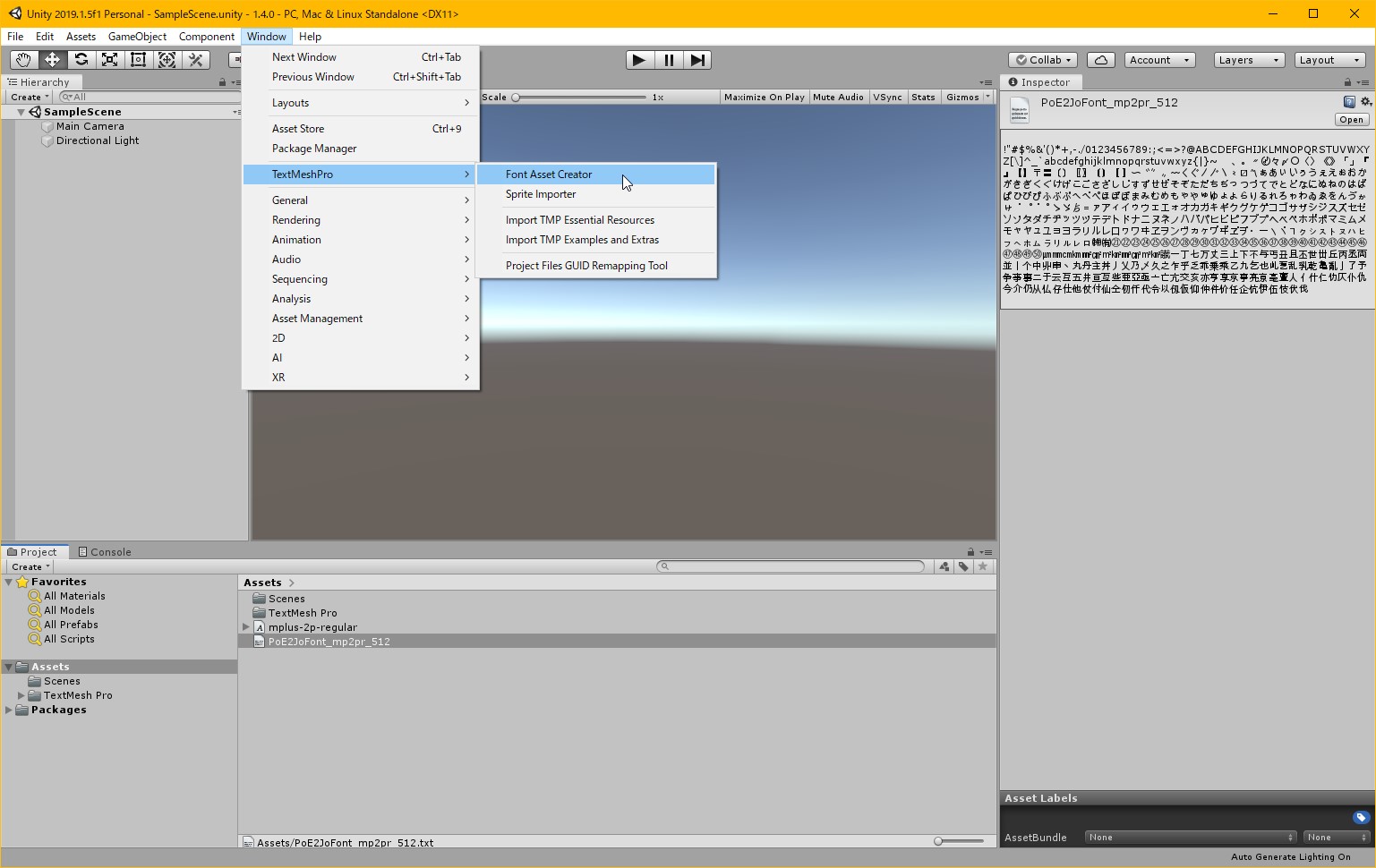This screenshot has width=1376, height=868.
Task: Open the PoE2JoFont asset via Open button
Action: (x=1351, y=120)
